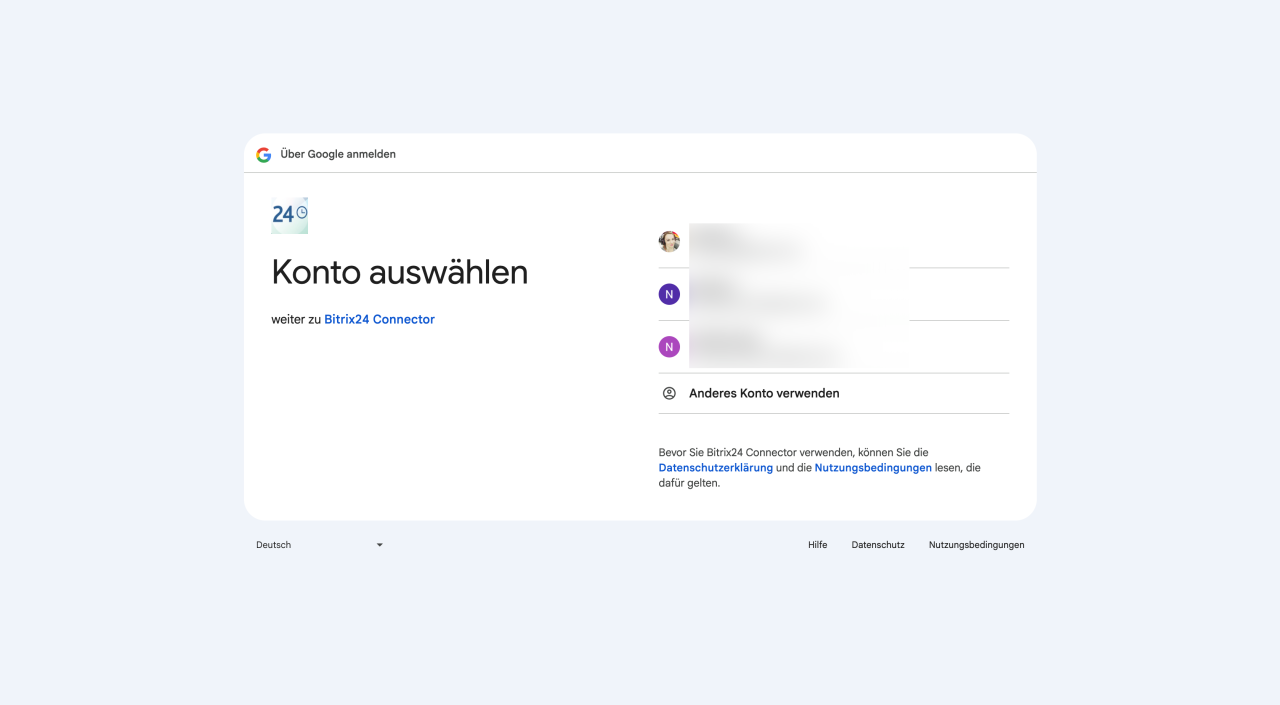Expand the Deutsch language dropdown
1280x705 pixels.
click(x=320, y=545)
